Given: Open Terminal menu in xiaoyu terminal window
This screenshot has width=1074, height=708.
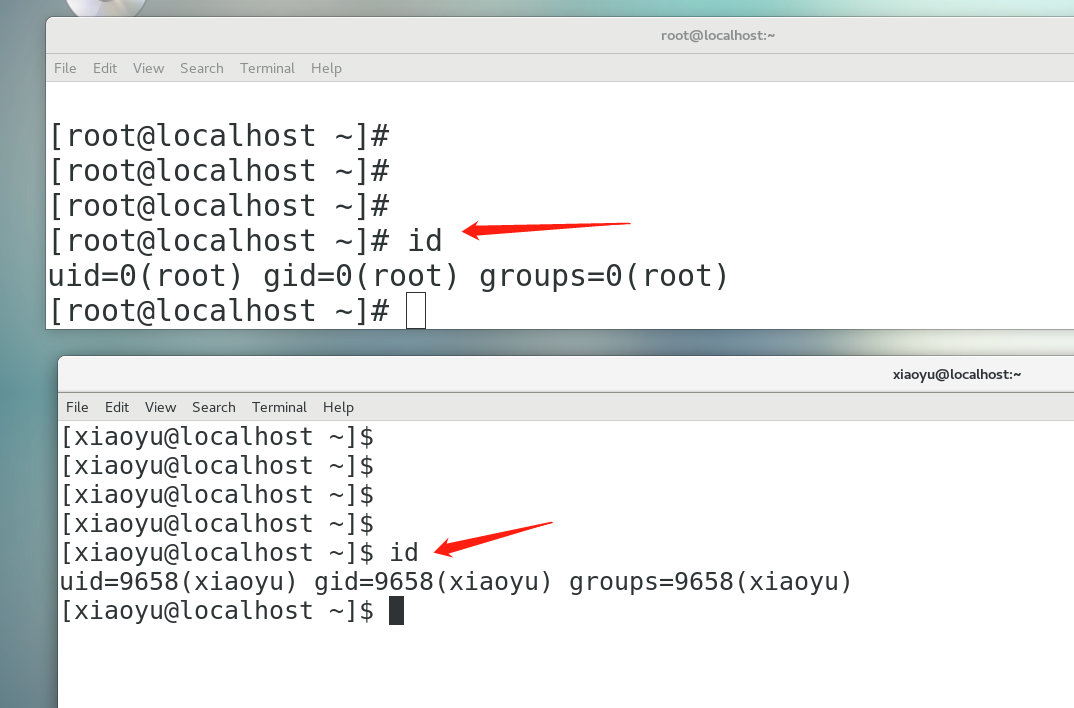Looking at the screenshot, I should point(279,407).
